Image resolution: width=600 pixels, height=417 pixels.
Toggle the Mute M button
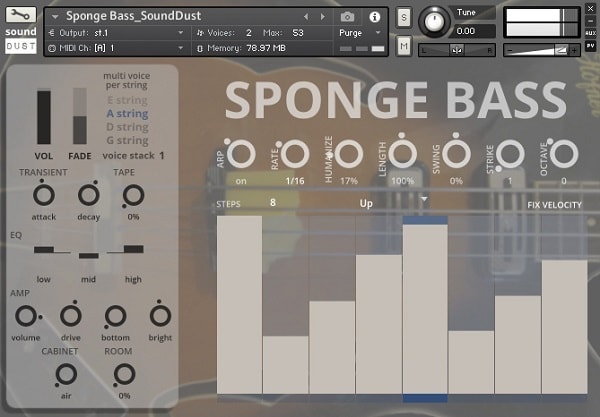pyautogui.click(x=404, y=46)
